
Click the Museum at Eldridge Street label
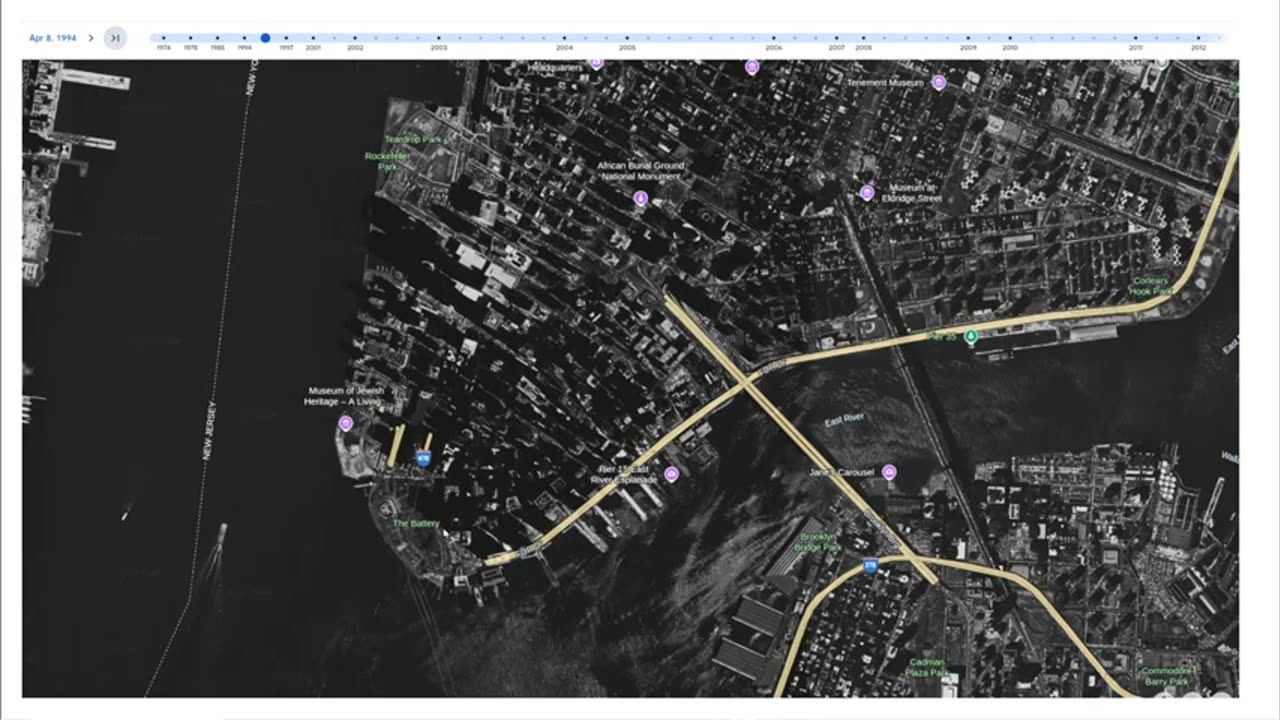[x=912, y=193]
